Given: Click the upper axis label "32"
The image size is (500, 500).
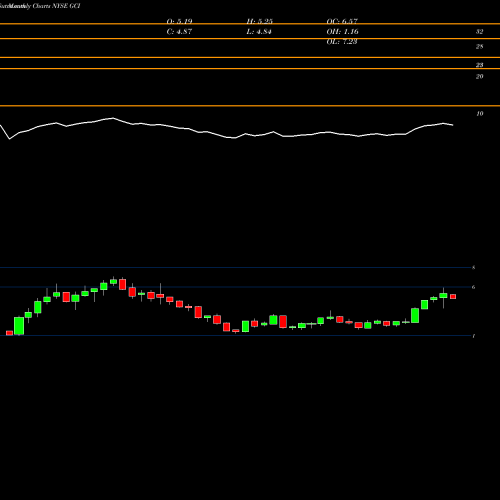Looking at the screenshot, I should 479,32.
